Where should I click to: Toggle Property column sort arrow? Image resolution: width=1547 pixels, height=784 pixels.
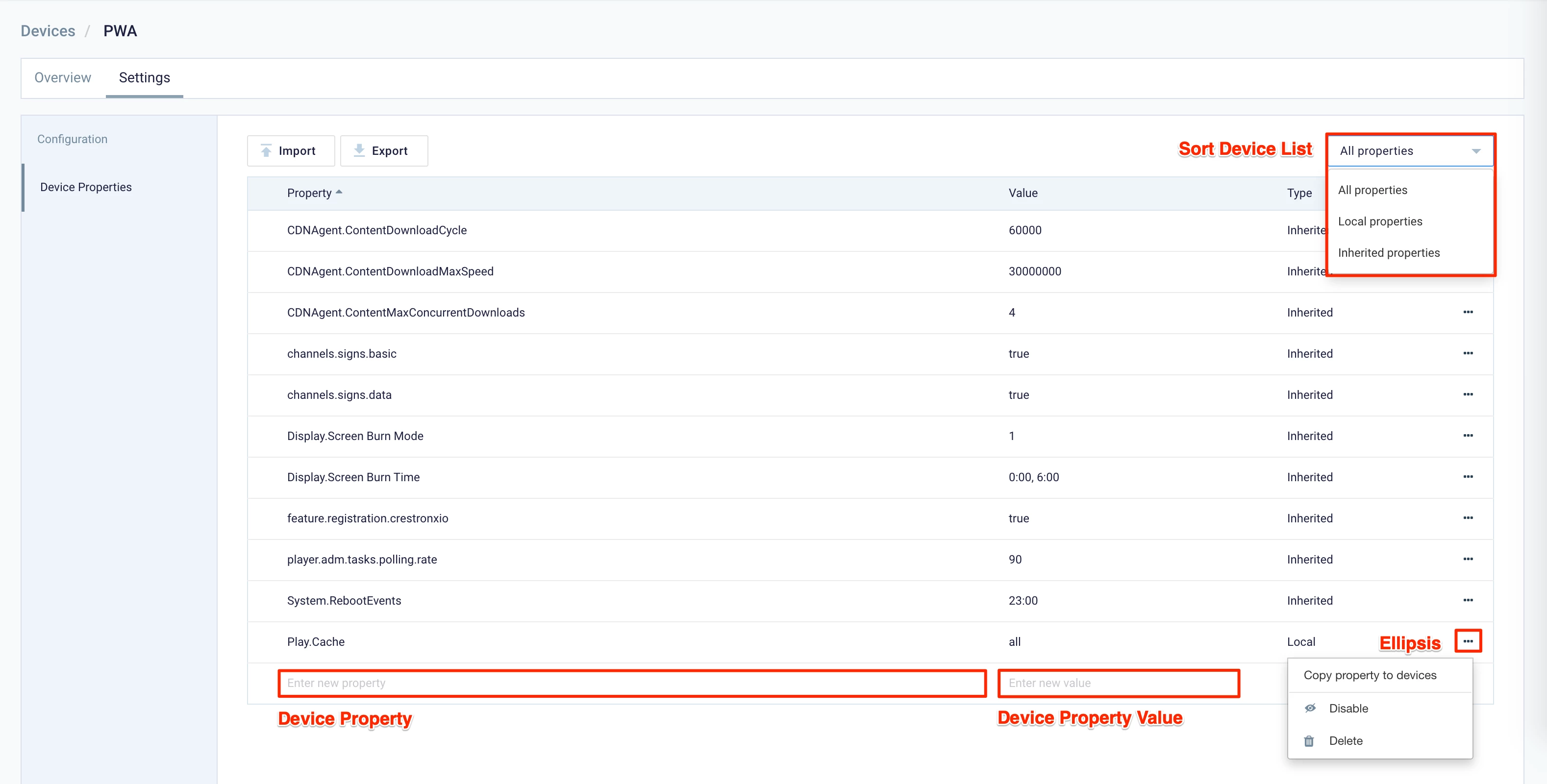[x=339, y=192]
